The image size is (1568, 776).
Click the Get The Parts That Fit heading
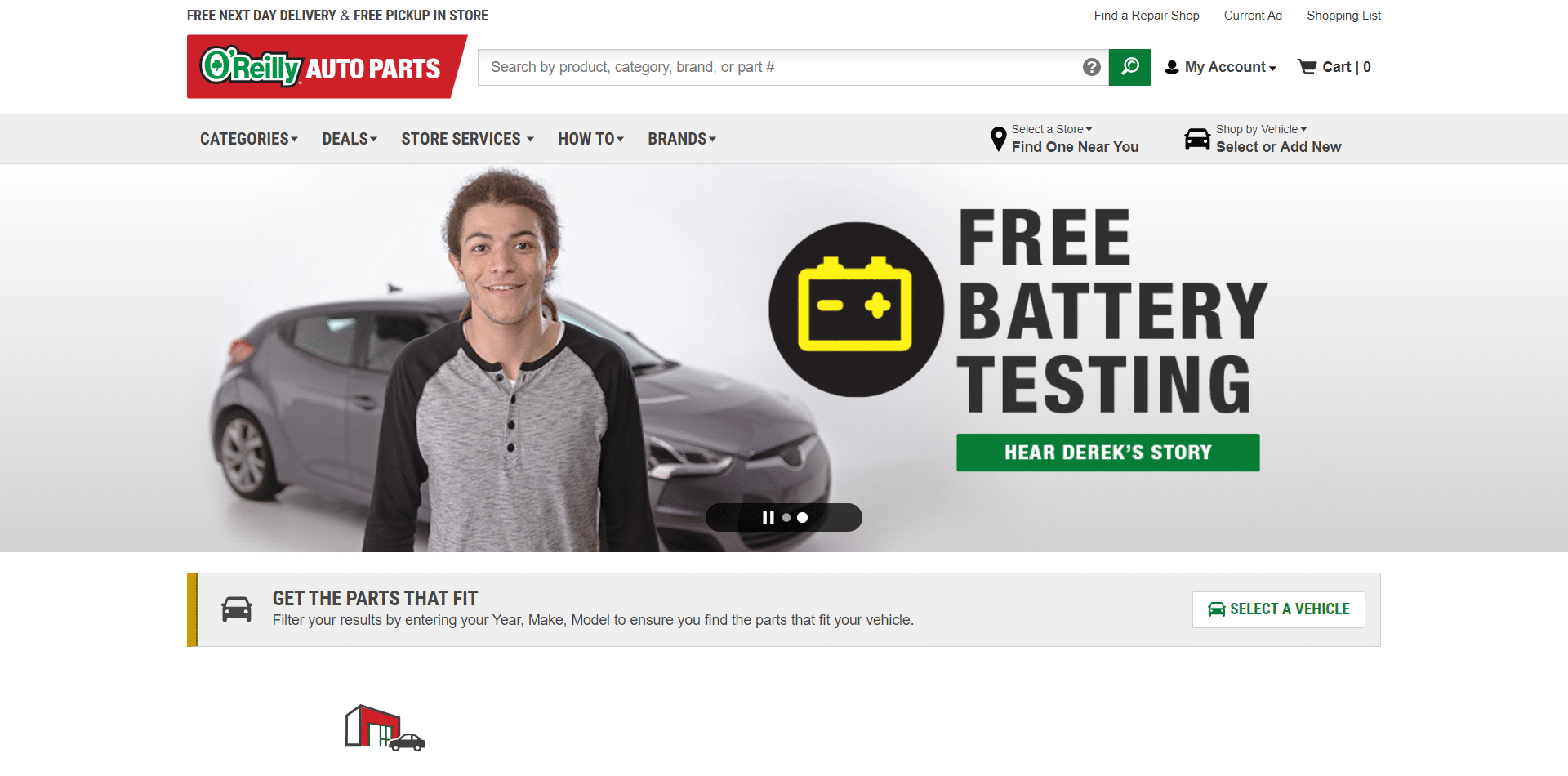(375, 599)
